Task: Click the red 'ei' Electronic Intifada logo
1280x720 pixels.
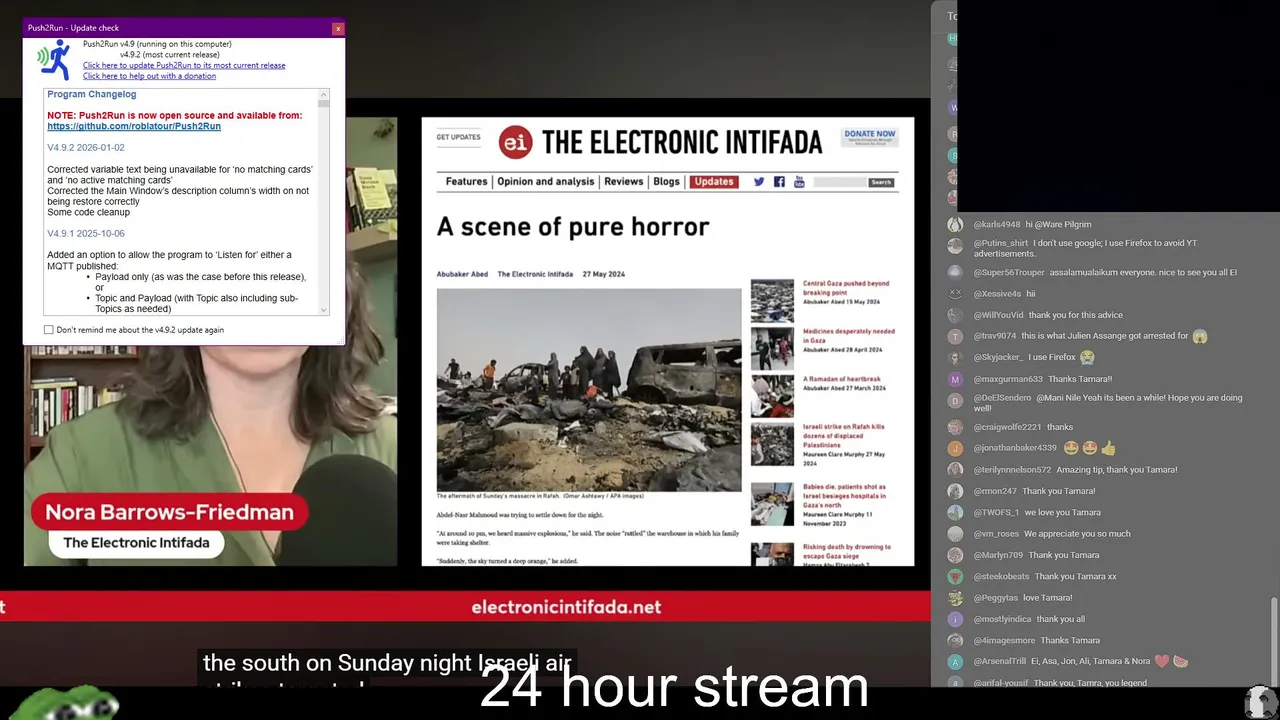Action: (515, 142)
